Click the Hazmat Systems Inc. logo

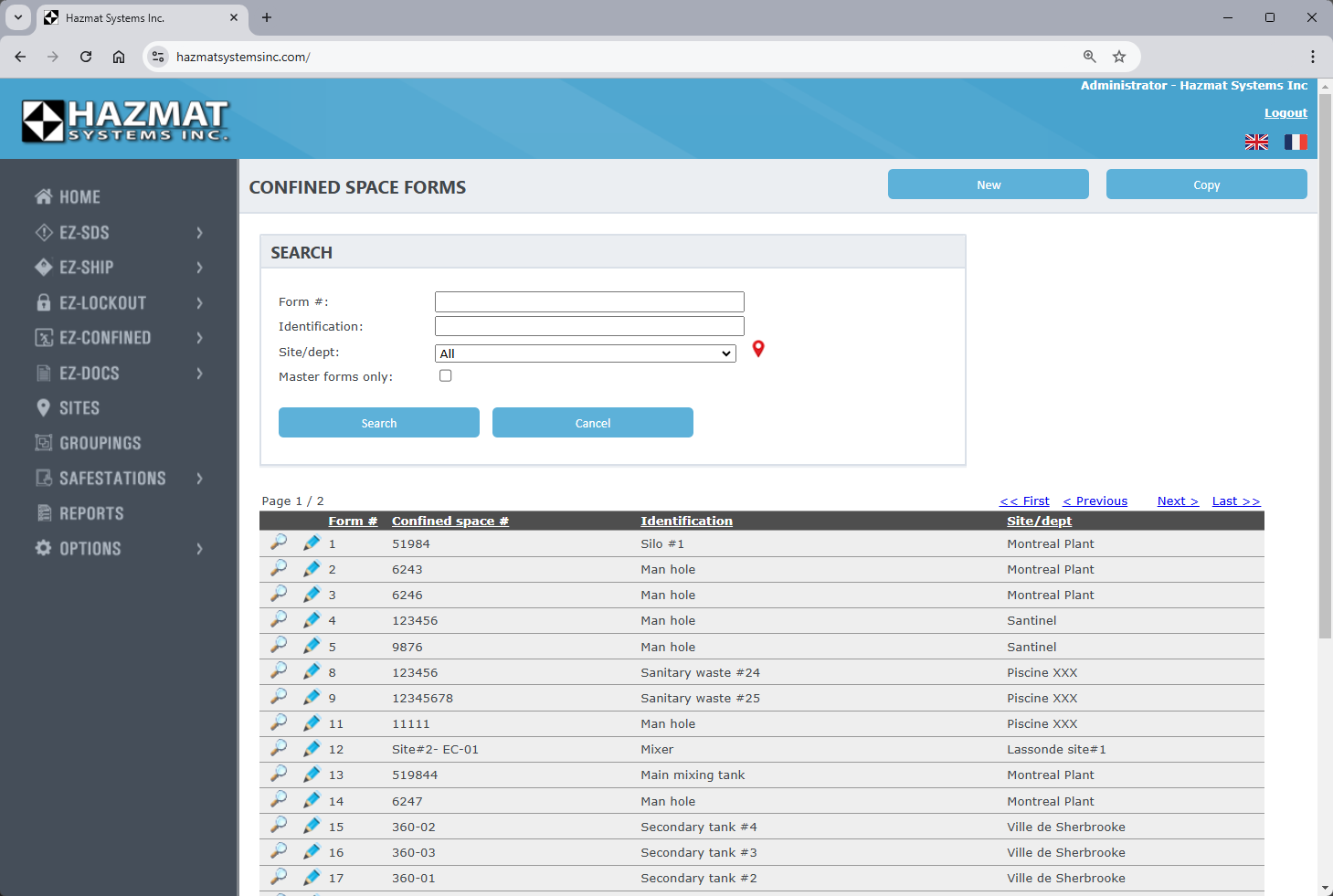click(125, 121)
